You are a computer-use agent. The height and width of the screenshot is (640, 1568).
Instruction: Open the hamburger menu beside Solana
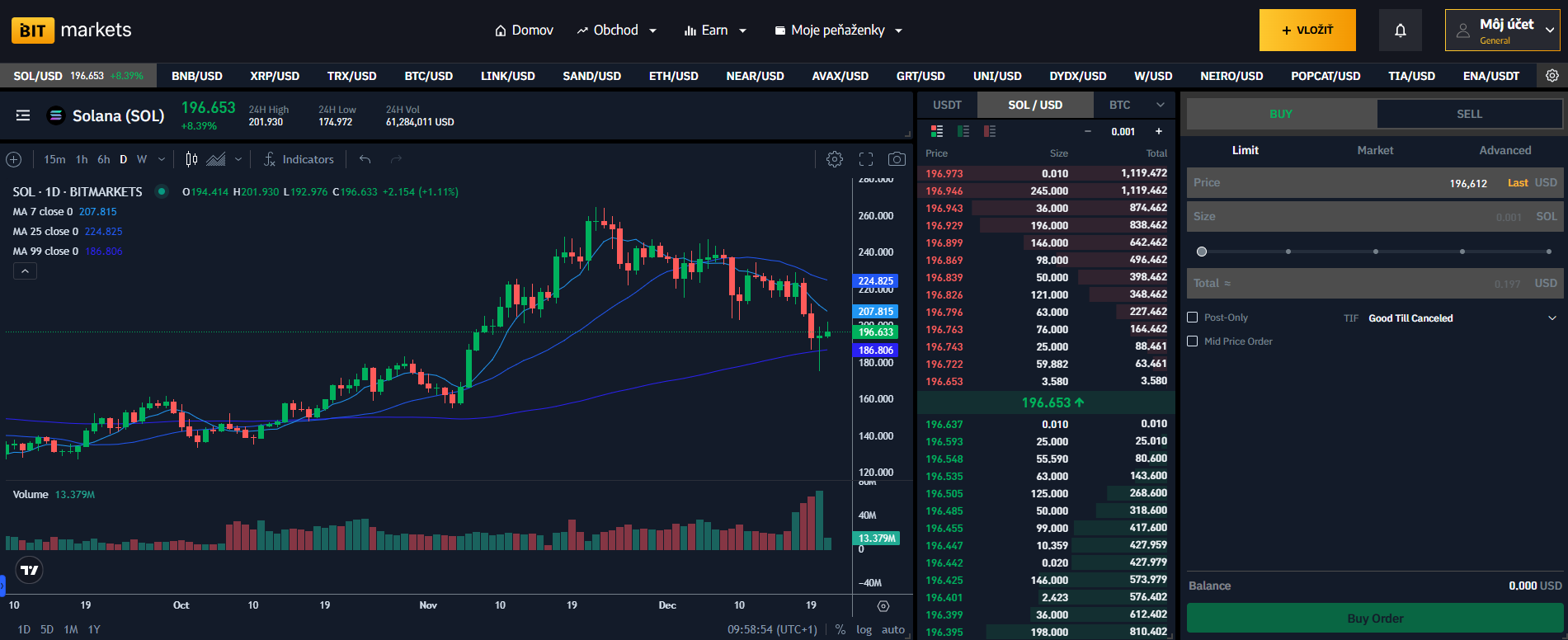coord(23,115)
